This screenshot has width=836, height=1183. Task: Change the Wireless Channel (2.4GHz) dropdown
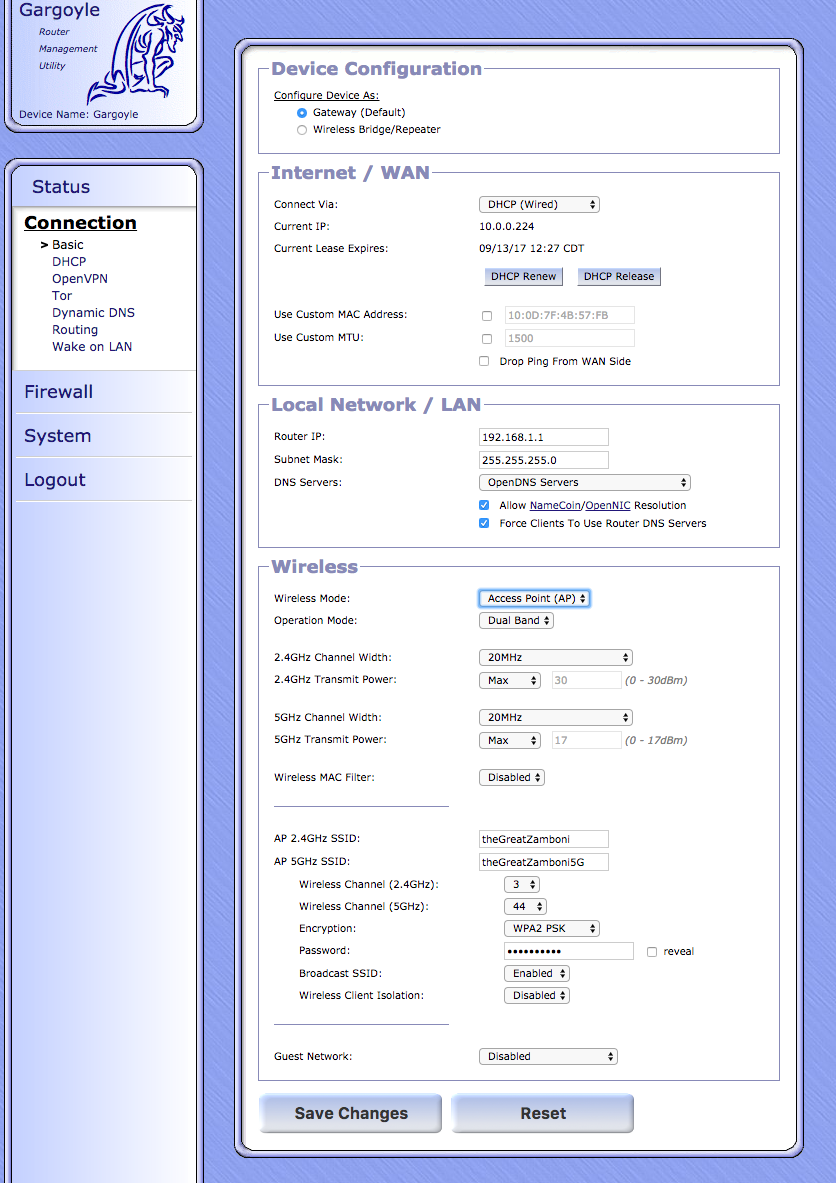(x=521, y=884)
